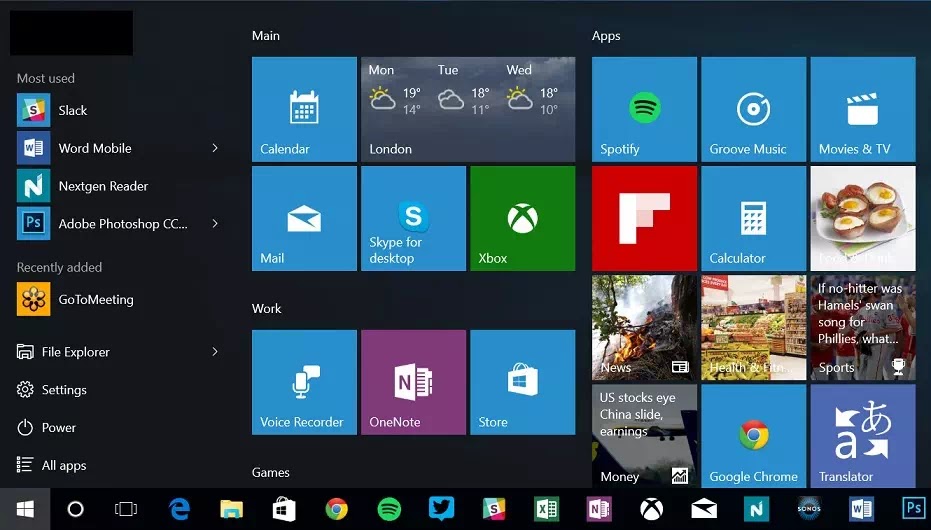Launch Excel from the taskbar

pyautogui.click(x=546, y=509)
